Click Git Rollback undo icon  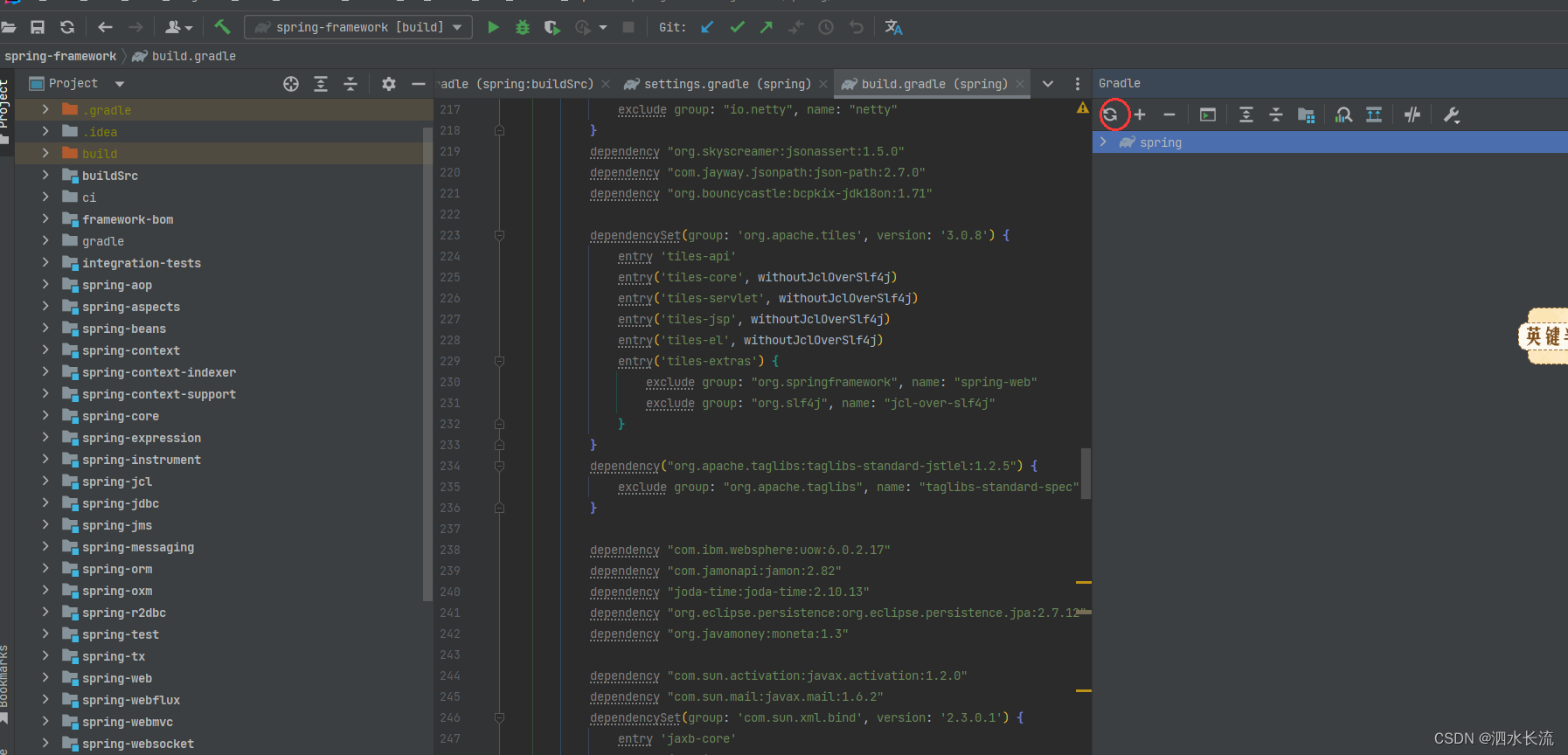856,27
